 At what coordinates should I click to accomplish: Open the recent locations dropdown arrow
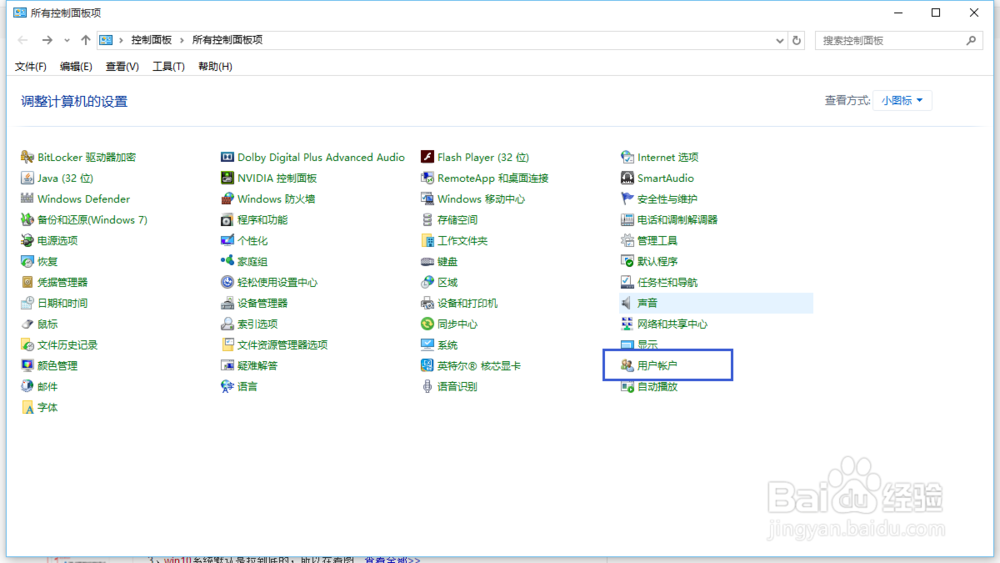pos(67,40)
